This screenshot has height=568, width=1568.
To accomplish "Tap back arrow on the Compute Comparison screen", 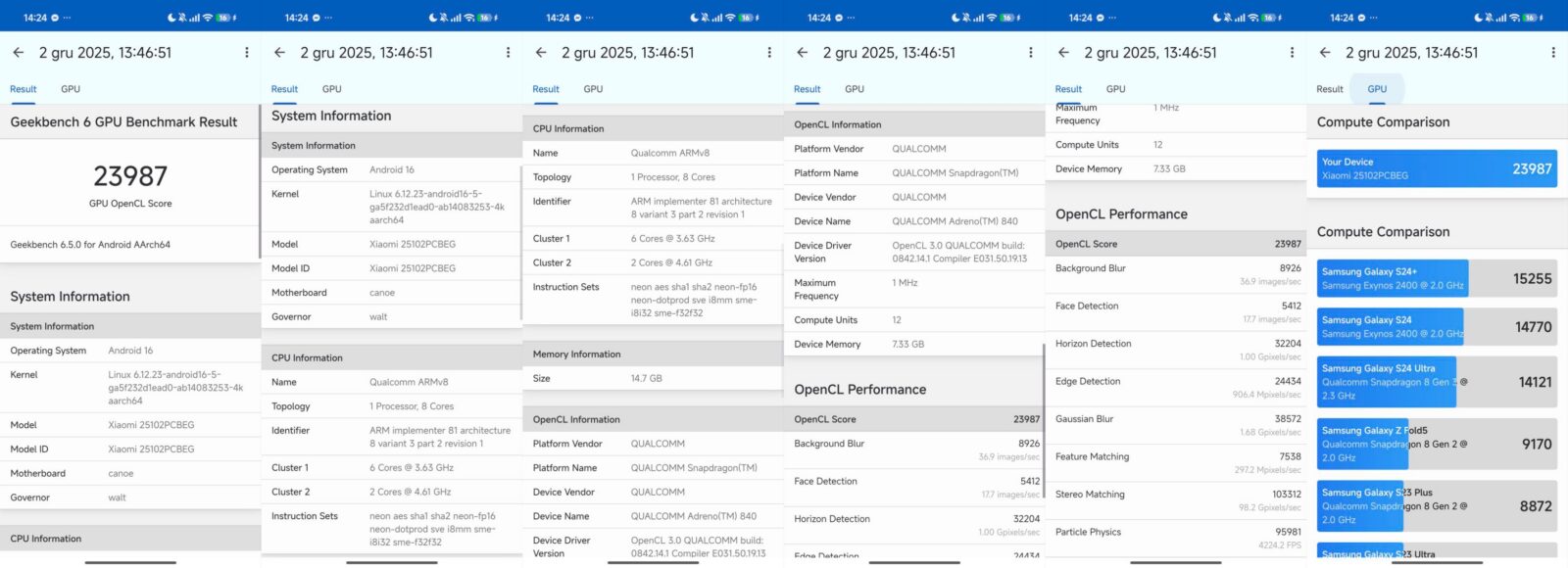I will coord(1325,53).
